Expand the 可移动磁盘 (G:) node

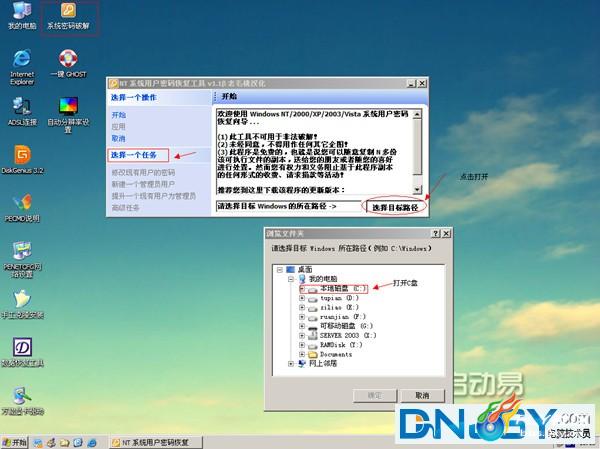pos(302,326)
